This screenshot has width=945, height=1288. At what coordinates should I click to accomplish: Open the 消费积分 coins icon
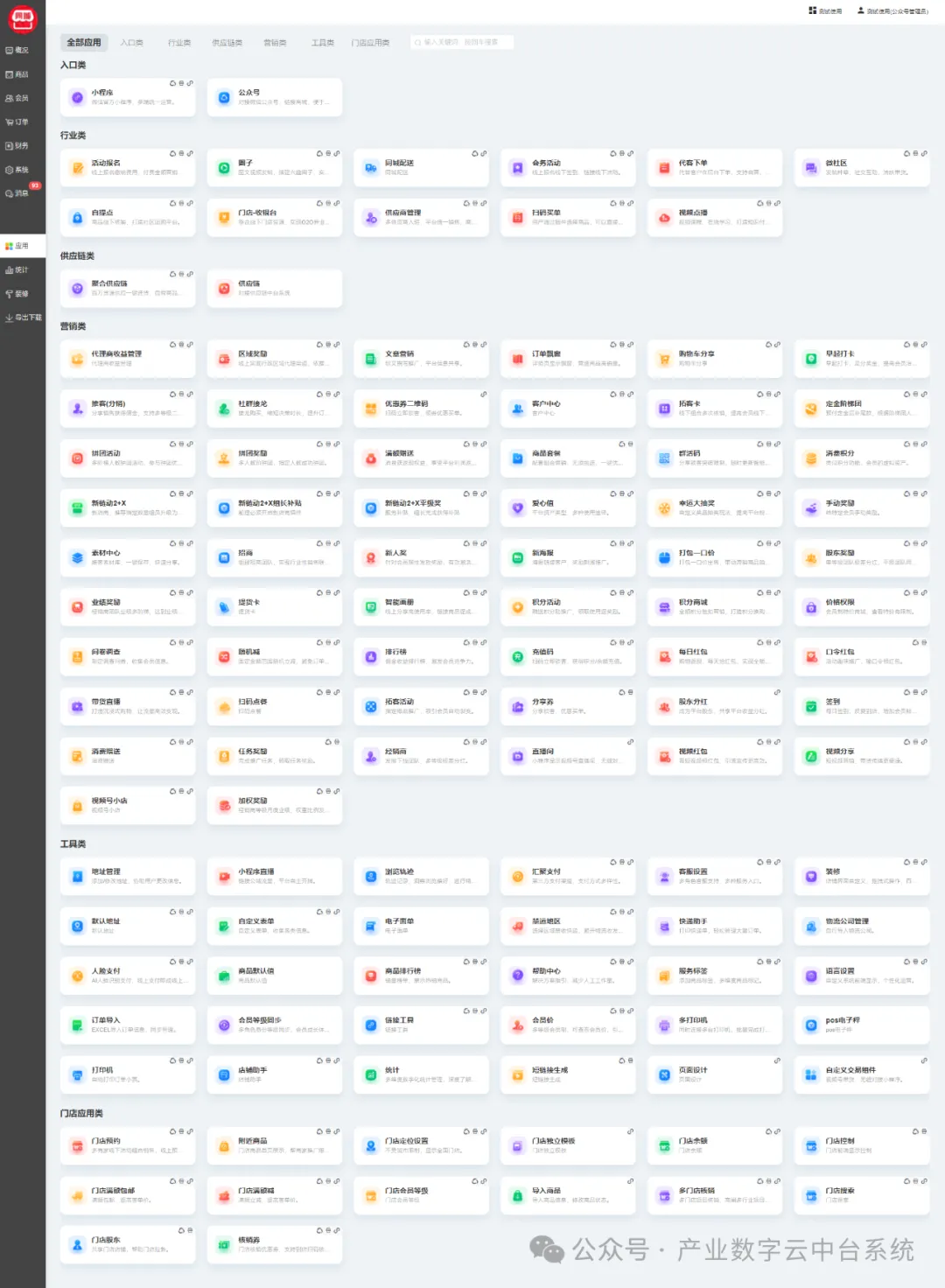811,458
